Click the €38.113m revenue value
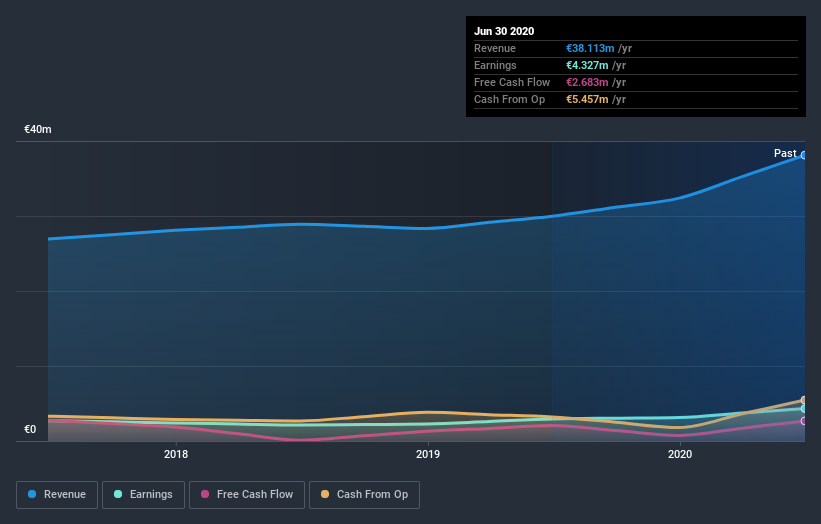The height and width of the screenshot is (524, 821). pyautogui.click(x=590, y=48)
